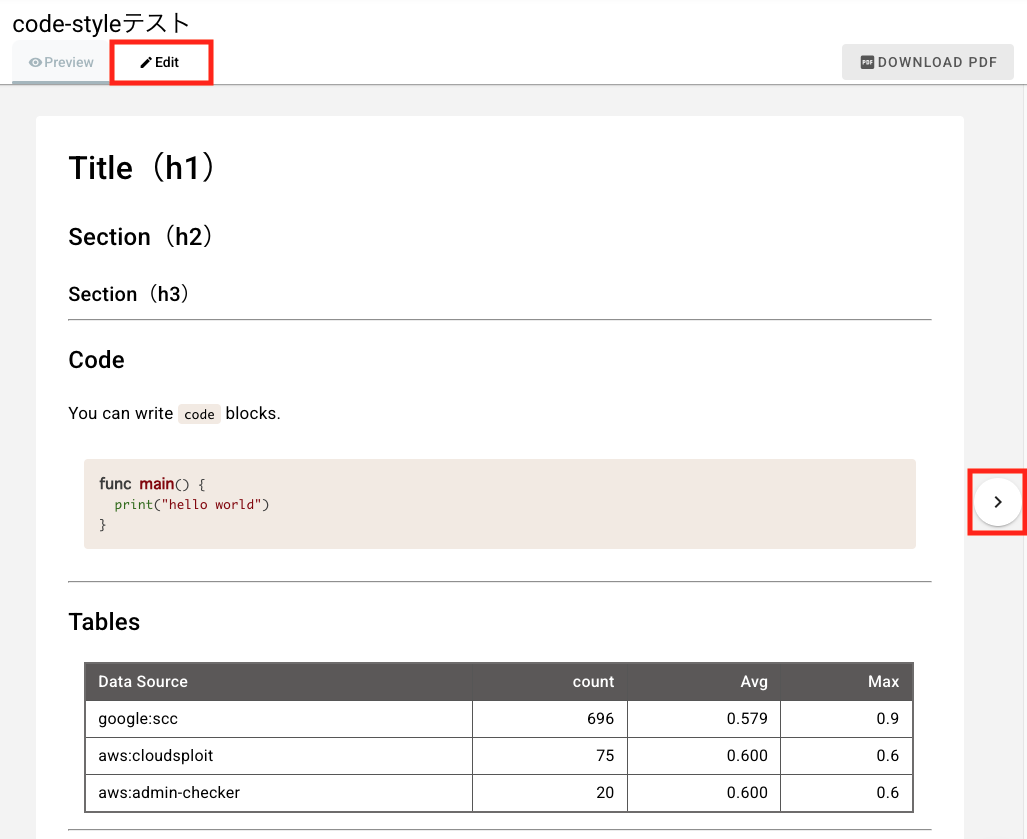This screenshot has height=839, width=1027.
Task: Click the google:scc table cell
Action: tap(279, 718)
